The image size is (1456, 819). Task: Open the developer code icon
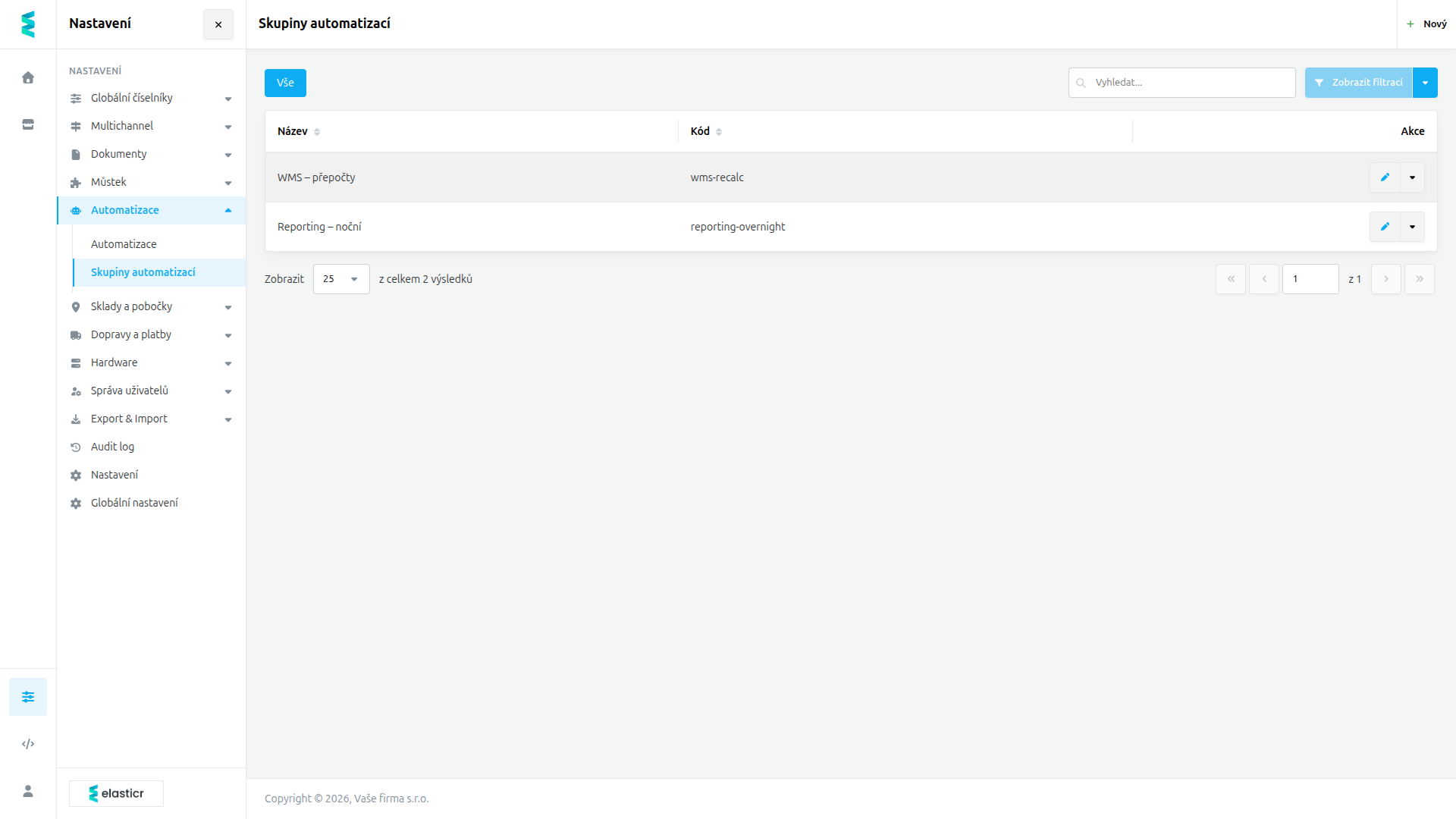coord(28,744)
